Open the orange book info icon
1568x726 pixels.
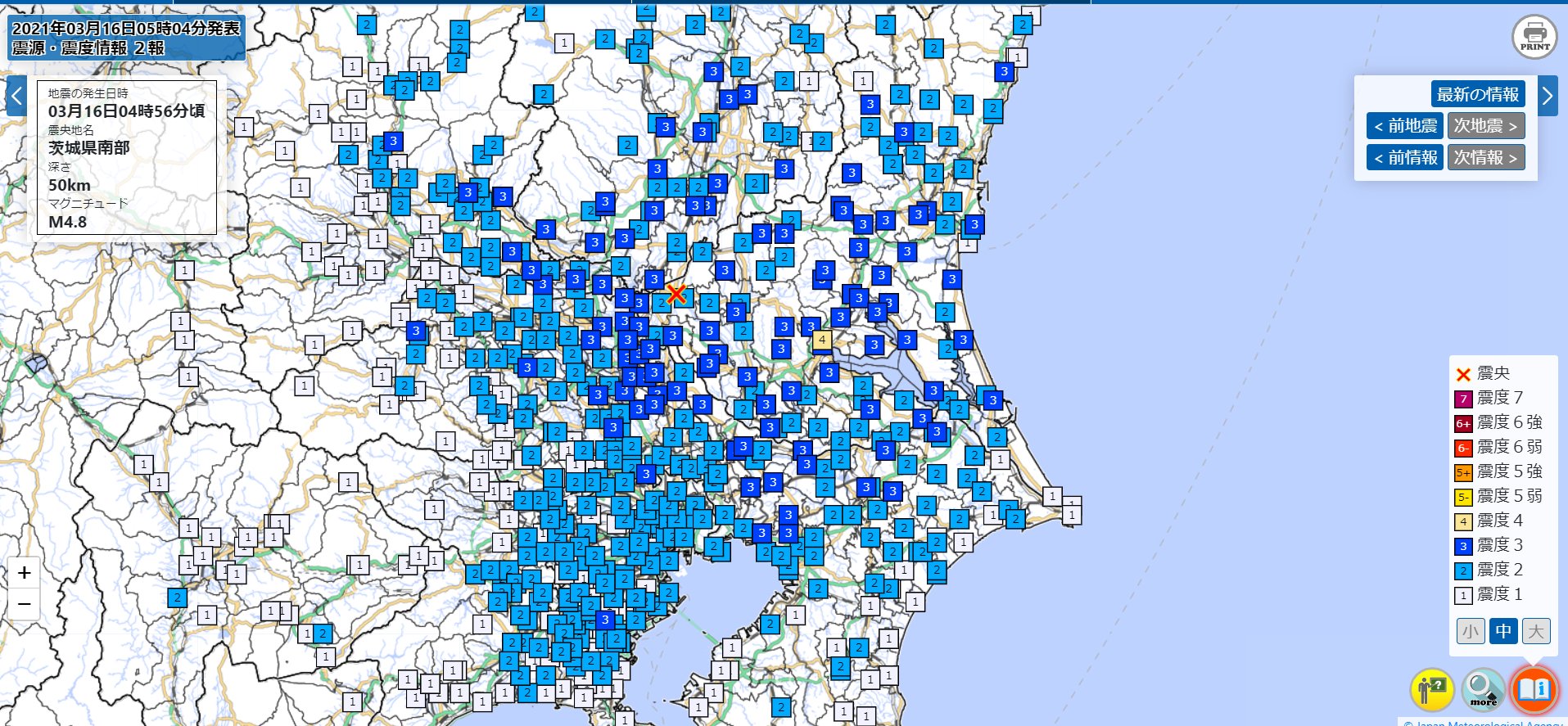[x=1534, y=689]
